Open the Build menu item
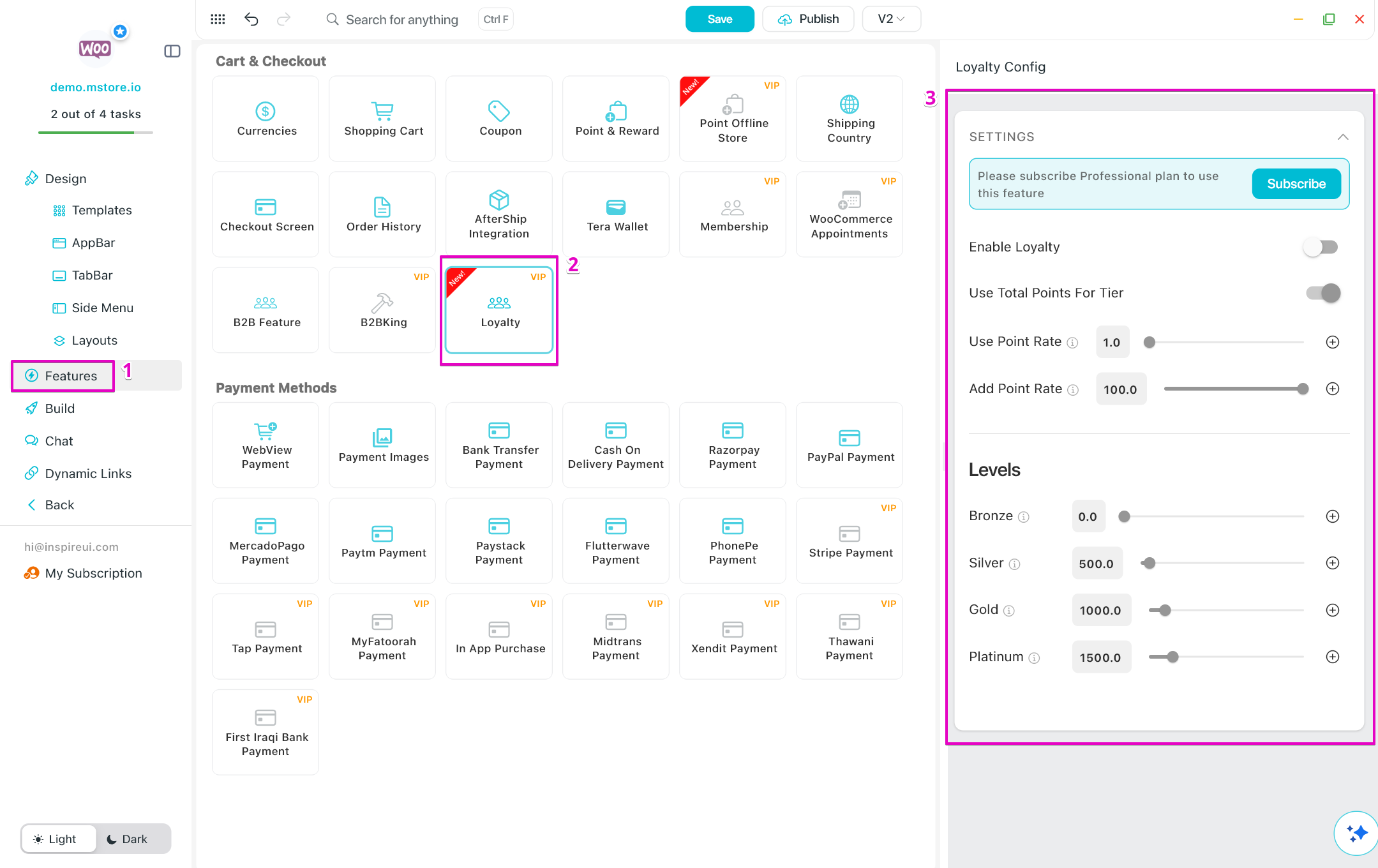Screen dimensions: 1378x868 tap(59, 408)
